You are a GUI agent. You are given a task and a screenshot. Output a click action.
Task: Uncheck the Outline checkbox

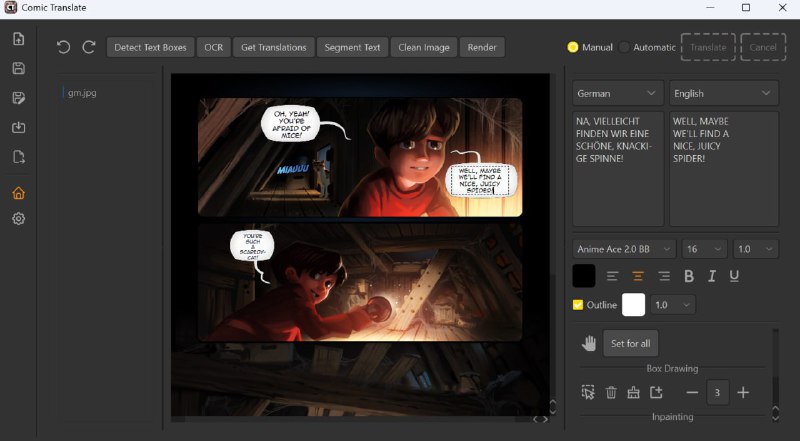tap(578, 305)
